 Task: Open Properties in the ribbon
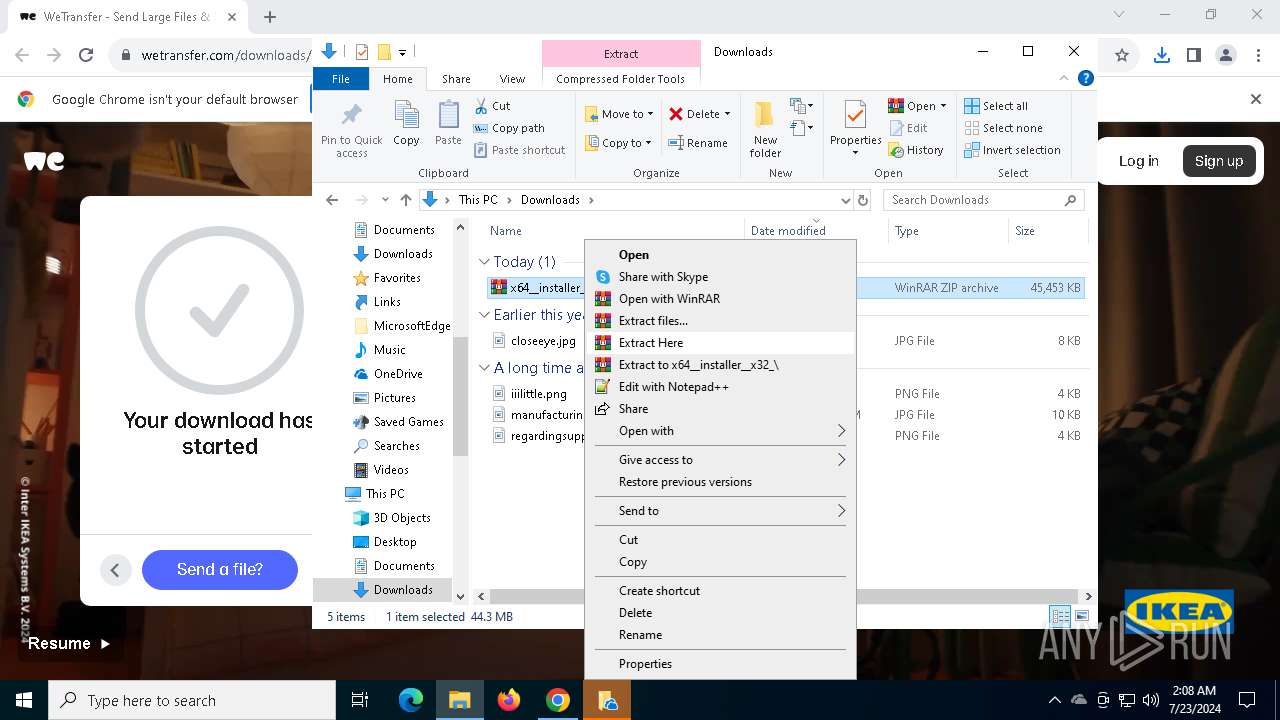855,128
